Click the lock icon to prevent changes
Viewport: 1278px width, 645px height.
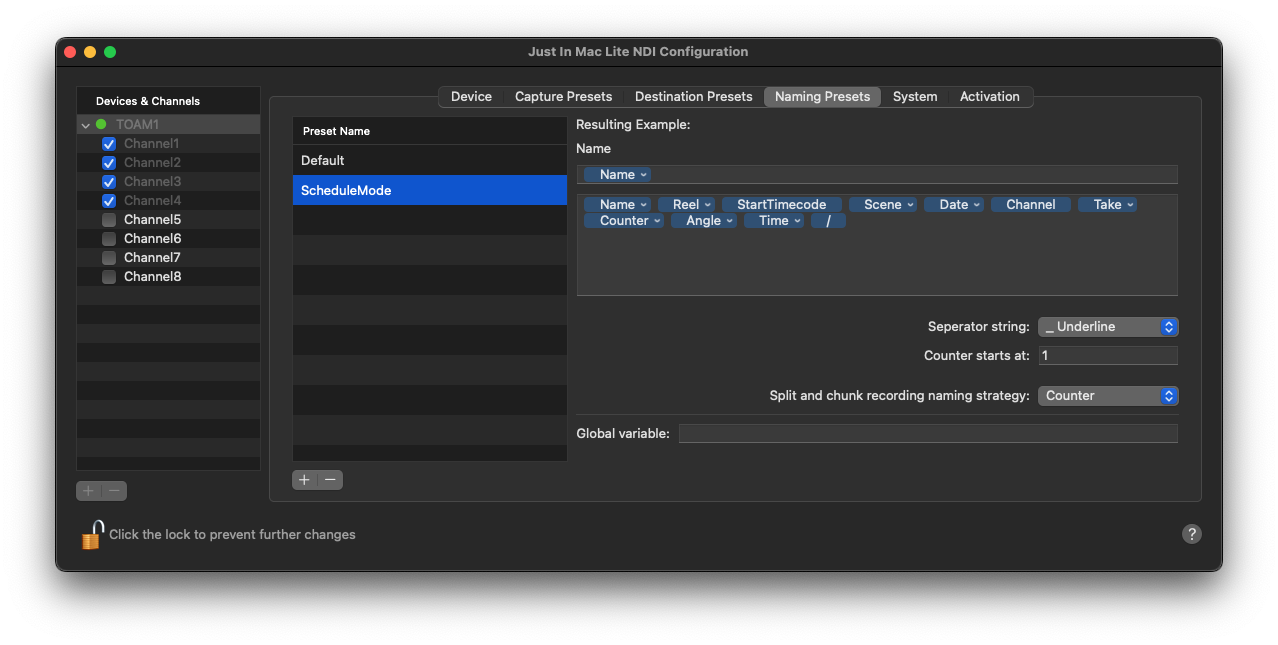click(92, 535)
